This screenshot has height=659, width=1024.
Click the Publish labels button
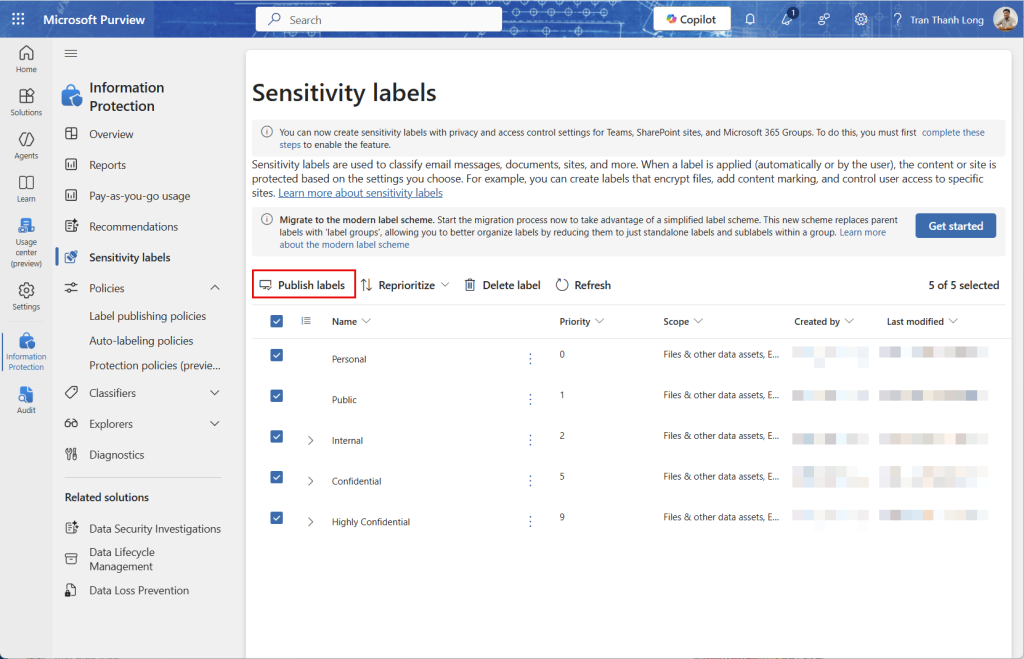tap(303, 285)
